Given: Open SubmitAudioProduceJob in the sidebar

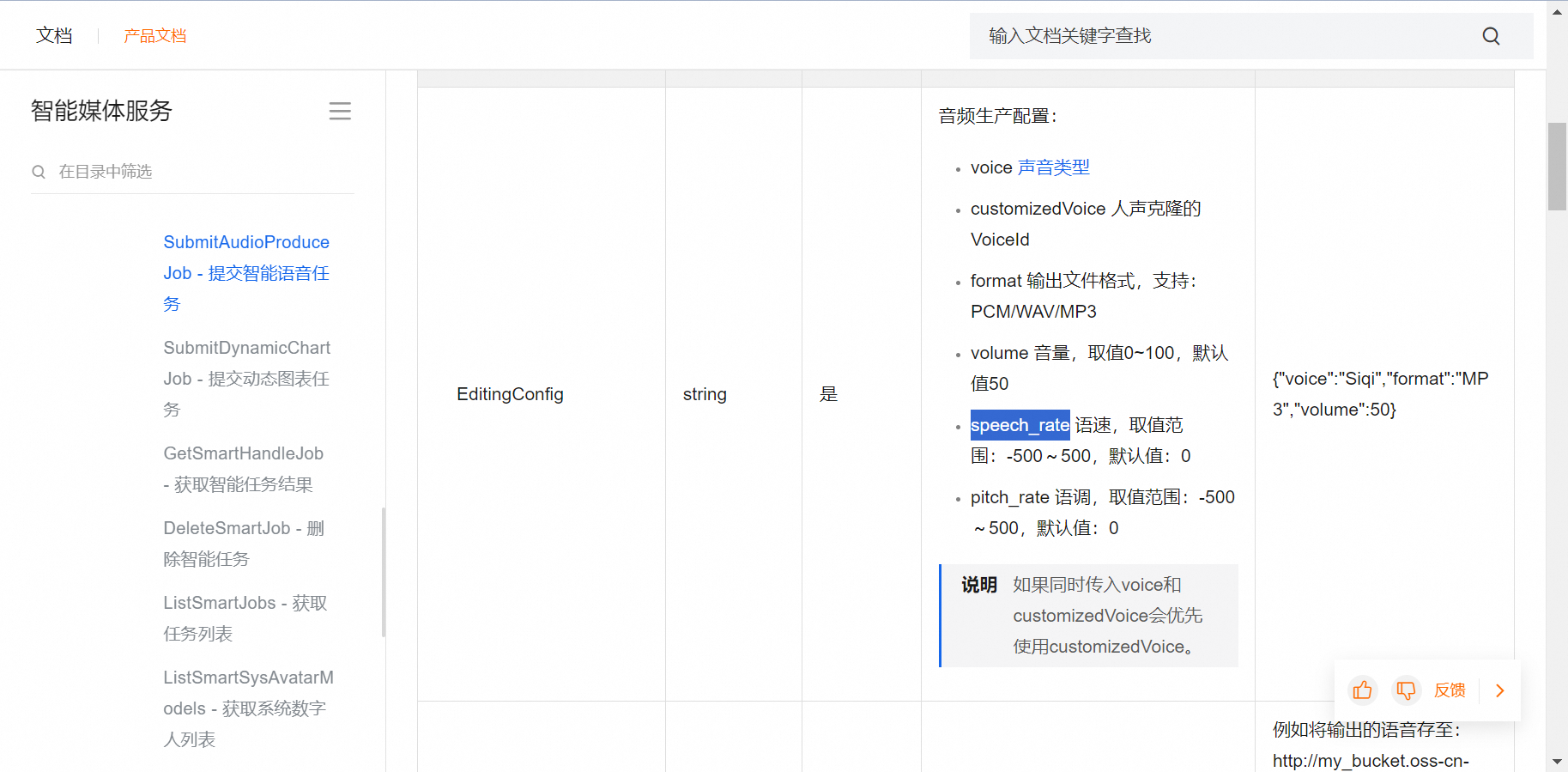Looking at the screenshot, I should point(247,273).
